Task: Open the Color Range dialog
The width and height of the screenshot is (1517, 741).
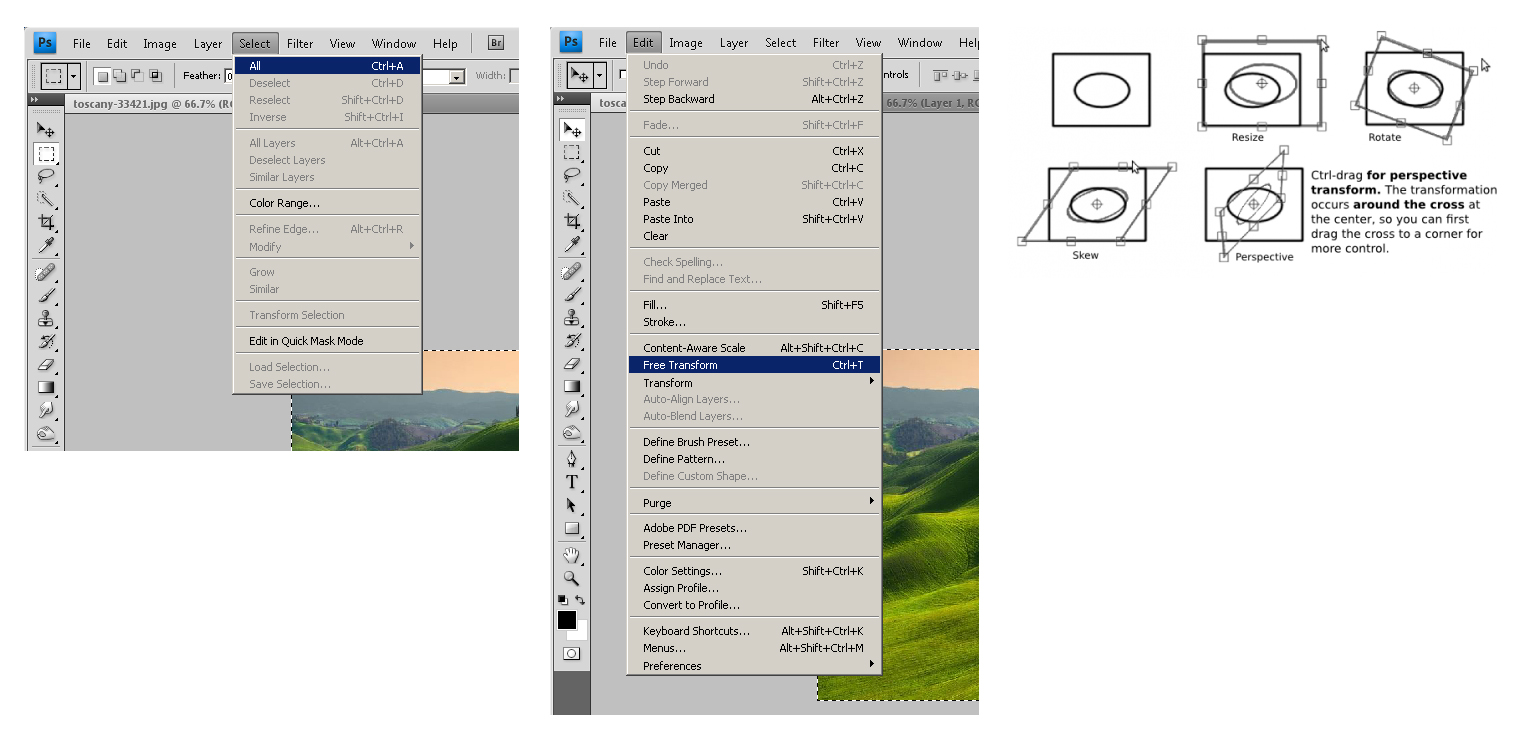Action: [284, 203]
